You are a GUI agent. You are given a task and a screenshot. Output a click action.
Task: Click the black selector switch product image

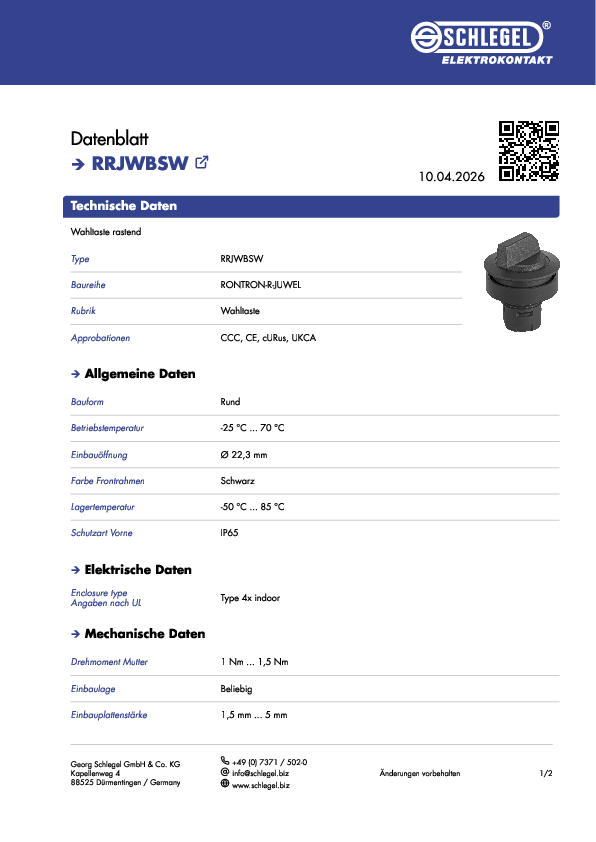pyautogui.click(x=521, y=282)
